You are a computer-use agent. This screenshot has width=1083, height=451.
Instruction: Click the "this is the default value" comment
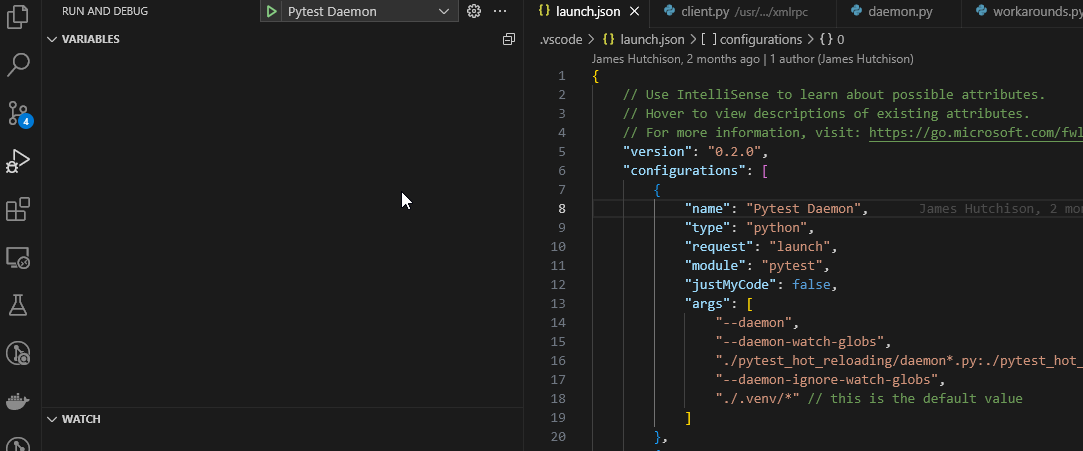click(x=914, y=399)
